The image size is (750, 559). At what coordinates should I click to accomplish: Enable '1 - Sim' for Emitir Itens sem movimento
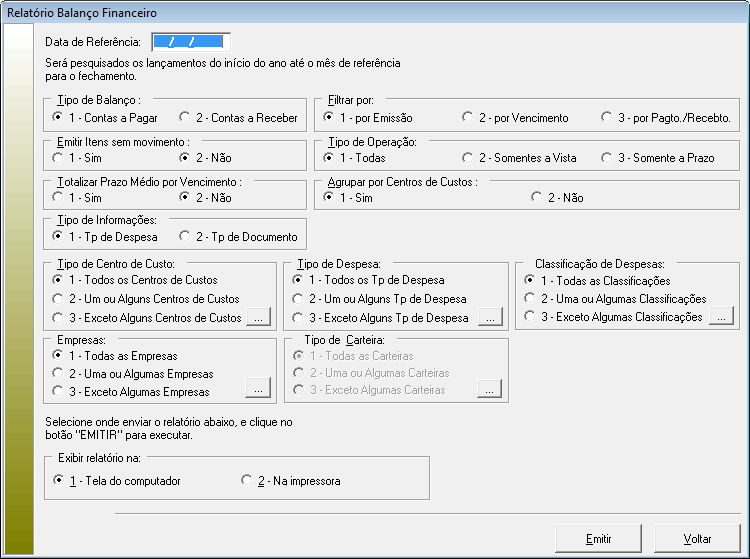59,158
